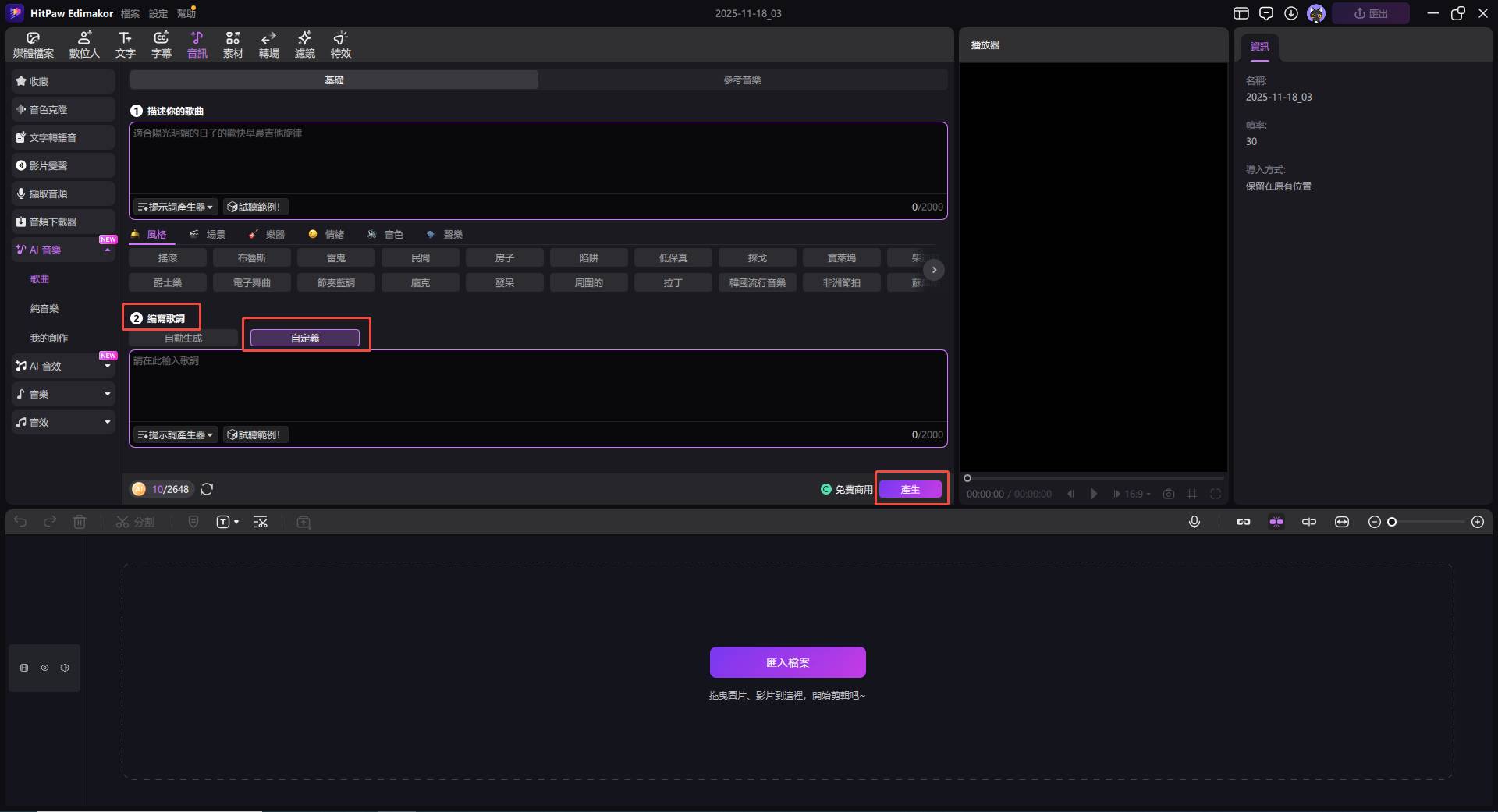Select the 情緒 tag category tab
The image size is (1498, 812).
[x=326, y=234]
